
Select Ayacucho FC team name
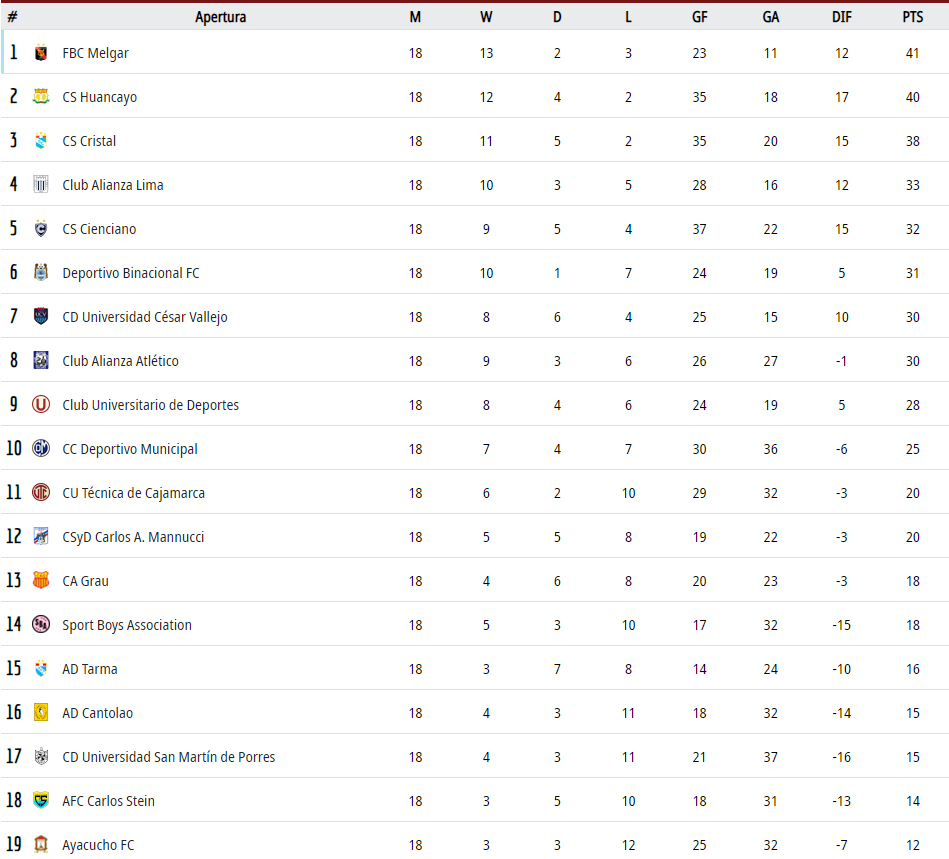click(98, 844)
